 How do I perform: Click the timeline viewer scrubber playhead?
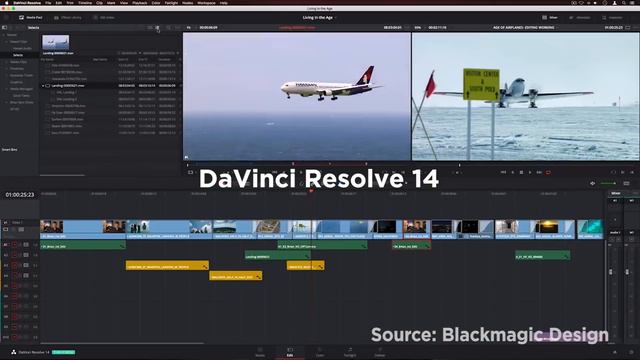[x=459, y=165]
